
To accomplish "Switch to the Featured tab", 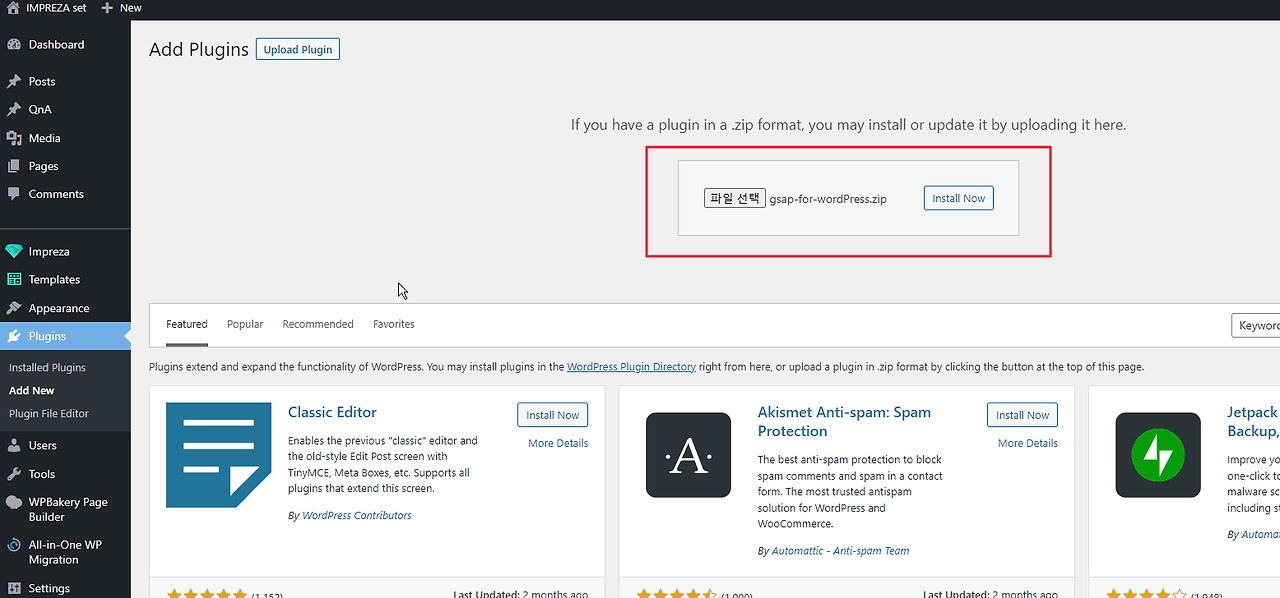I will 187,325.
